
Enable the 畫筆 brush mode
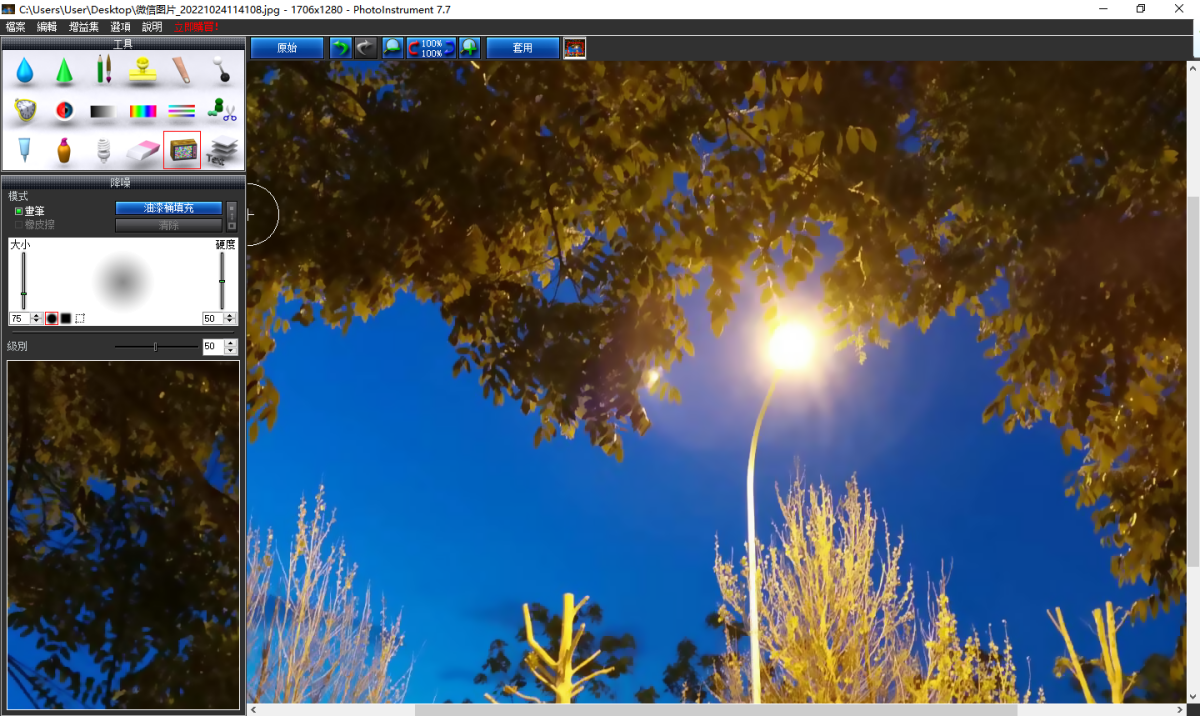19,211
